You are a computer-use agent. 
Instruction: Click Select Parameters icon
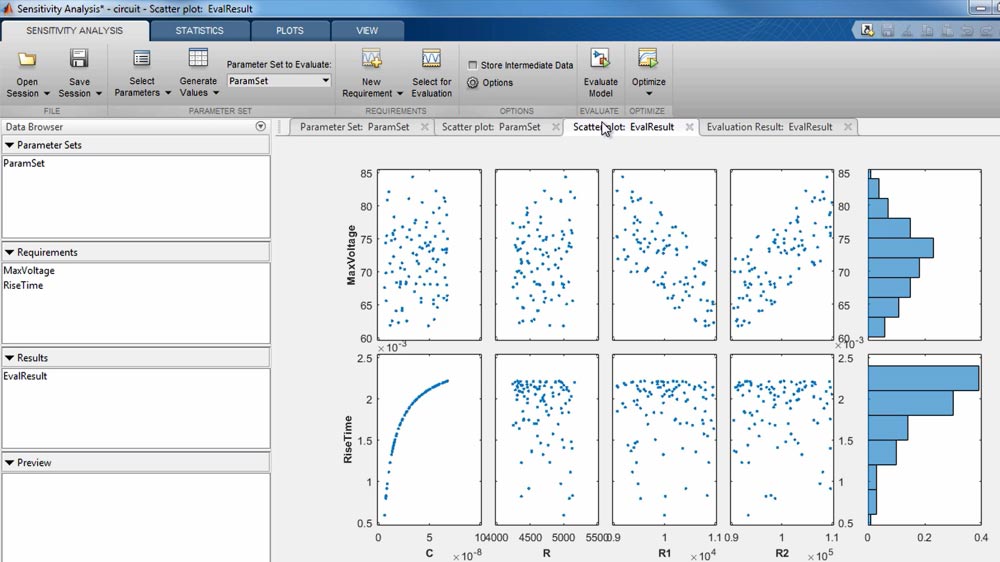142,59
